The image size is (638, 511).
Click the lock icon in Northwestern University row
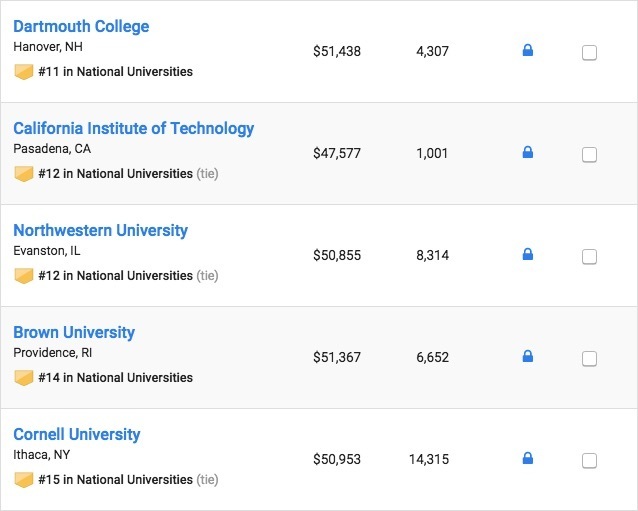(x=528, y=254)
